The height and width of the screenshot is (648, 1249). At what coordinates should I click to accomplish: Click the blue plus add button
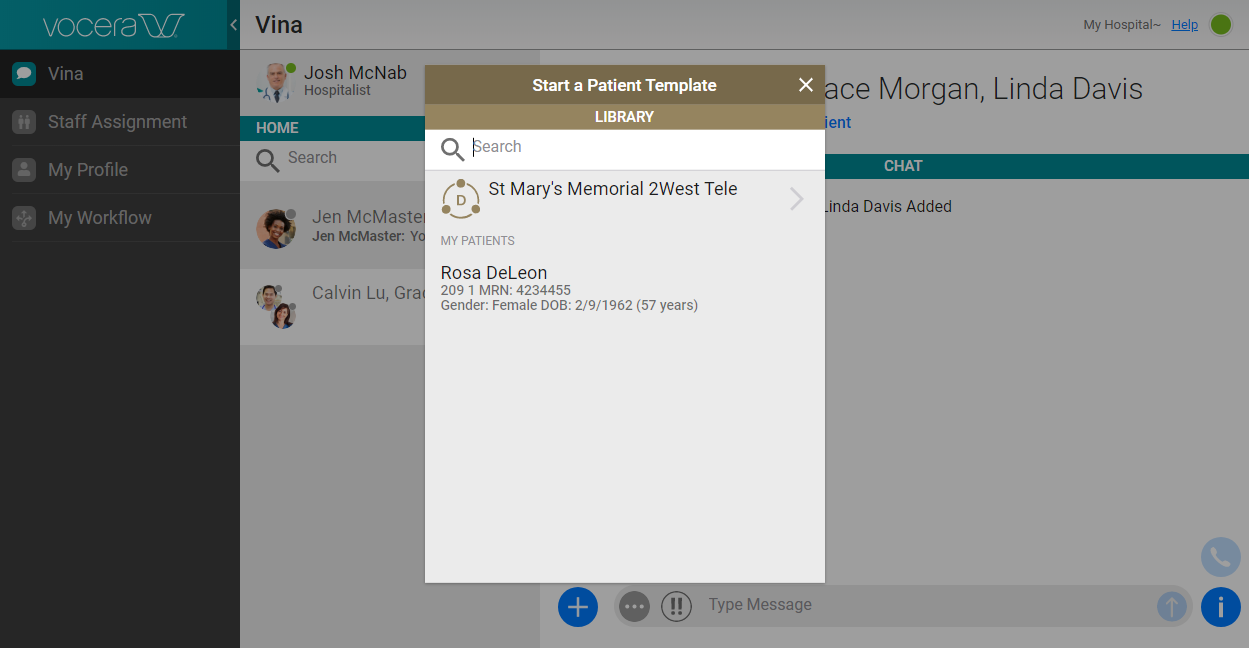[x=577, y=606]
